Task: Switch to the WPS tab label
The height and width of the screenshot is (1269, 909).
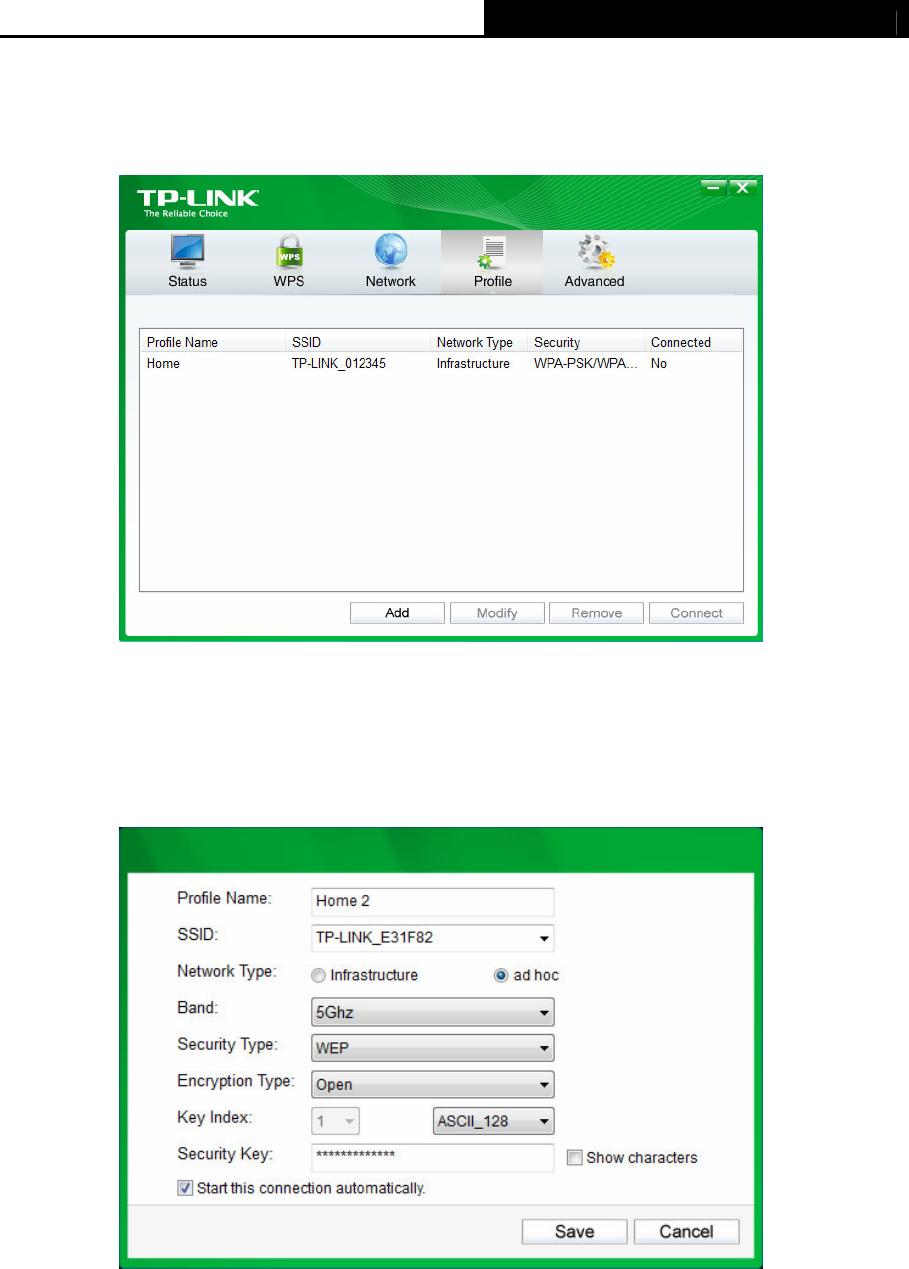Action: click(x=289, y=282)
